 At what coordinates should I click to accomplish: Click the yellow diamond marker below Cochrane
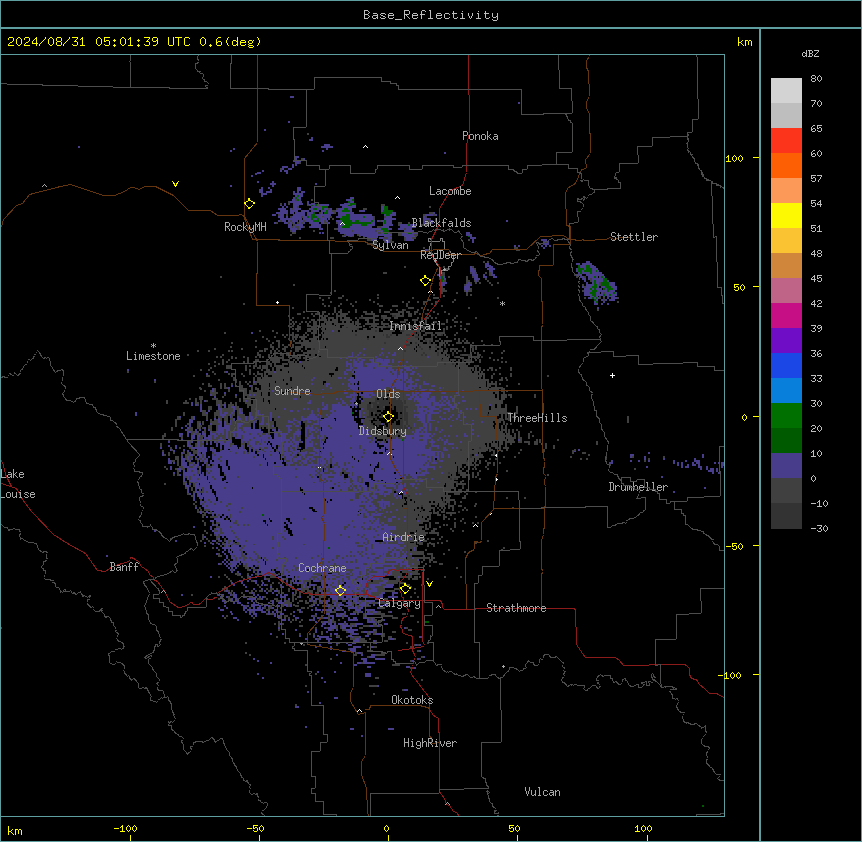point(340,590)
